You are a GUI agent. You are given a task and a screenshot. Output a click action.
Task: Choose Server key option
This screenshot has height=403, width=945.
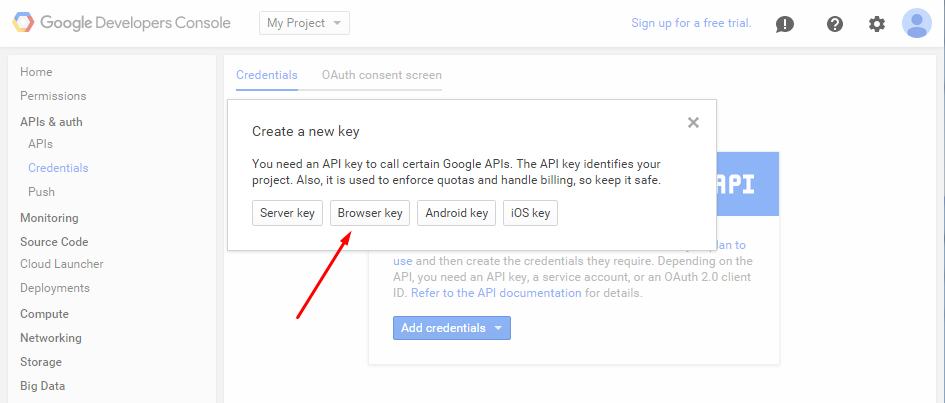(x=287, y=213)
